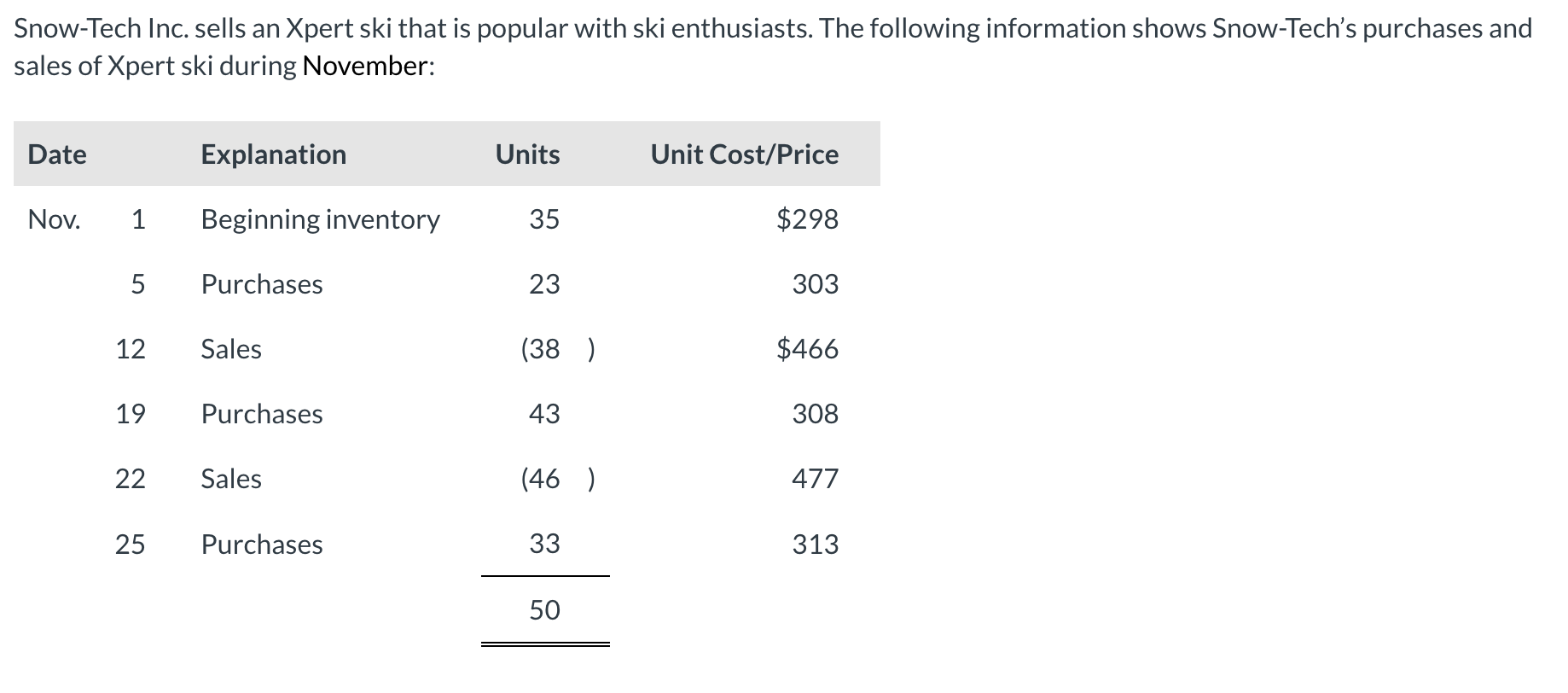Click the Date column header
The image size is (1568, 693).
[x=57, y=154]
